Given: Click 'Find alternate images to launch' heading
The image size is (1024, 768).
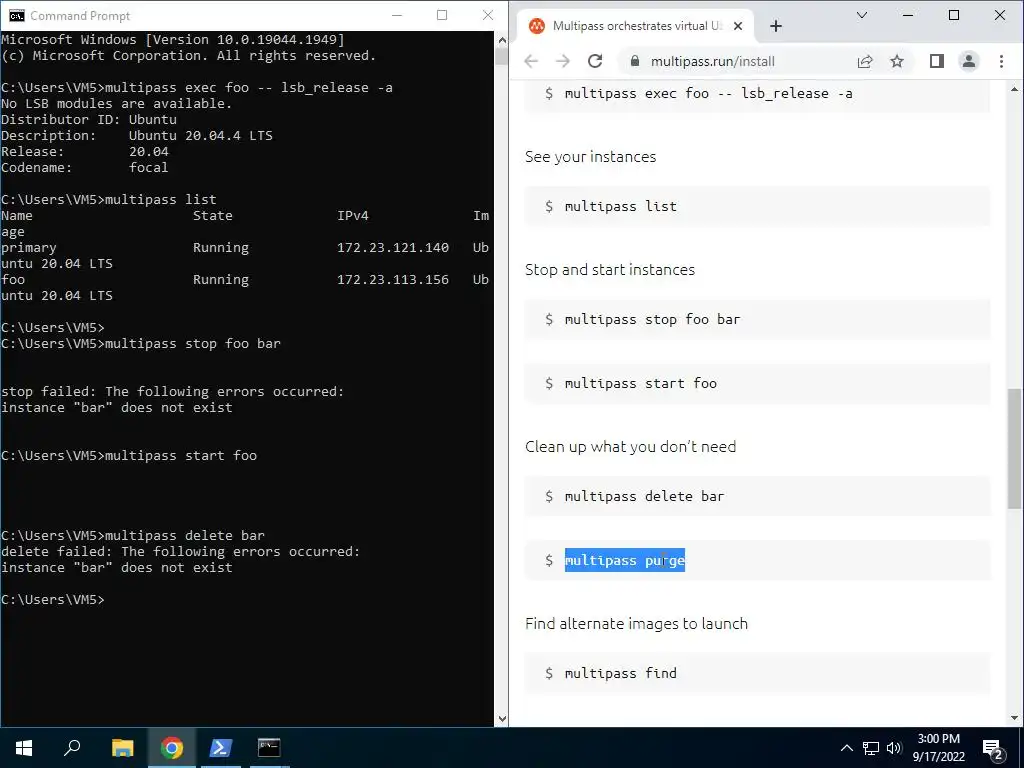Looking at the screenshot, I should [636, 624].
